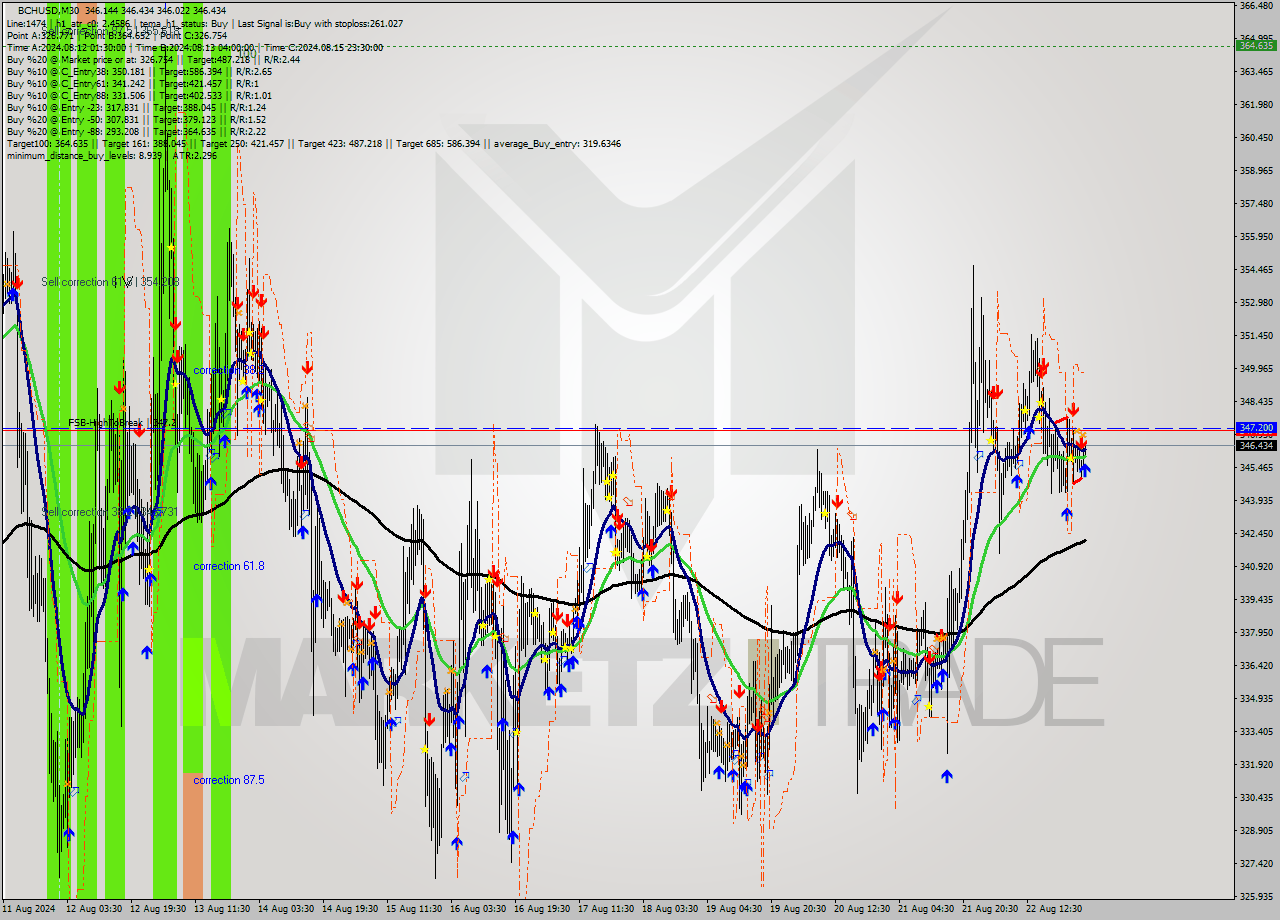Click the 'Sell correction 61.8 | 354.208' label
This screenshot has height=920, width=1280.
point(110,282)
